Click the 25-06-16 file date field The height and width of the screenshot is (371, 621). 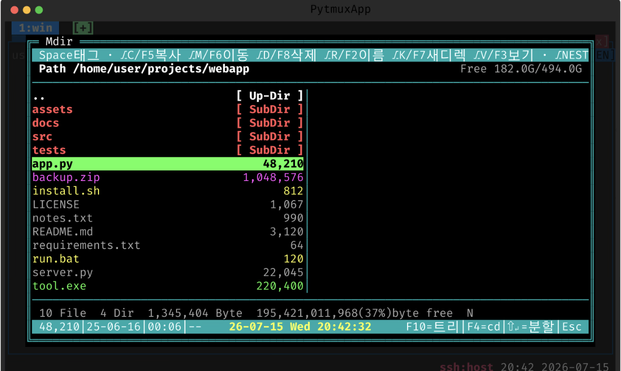pyautogui.click(x=113, y=327)
